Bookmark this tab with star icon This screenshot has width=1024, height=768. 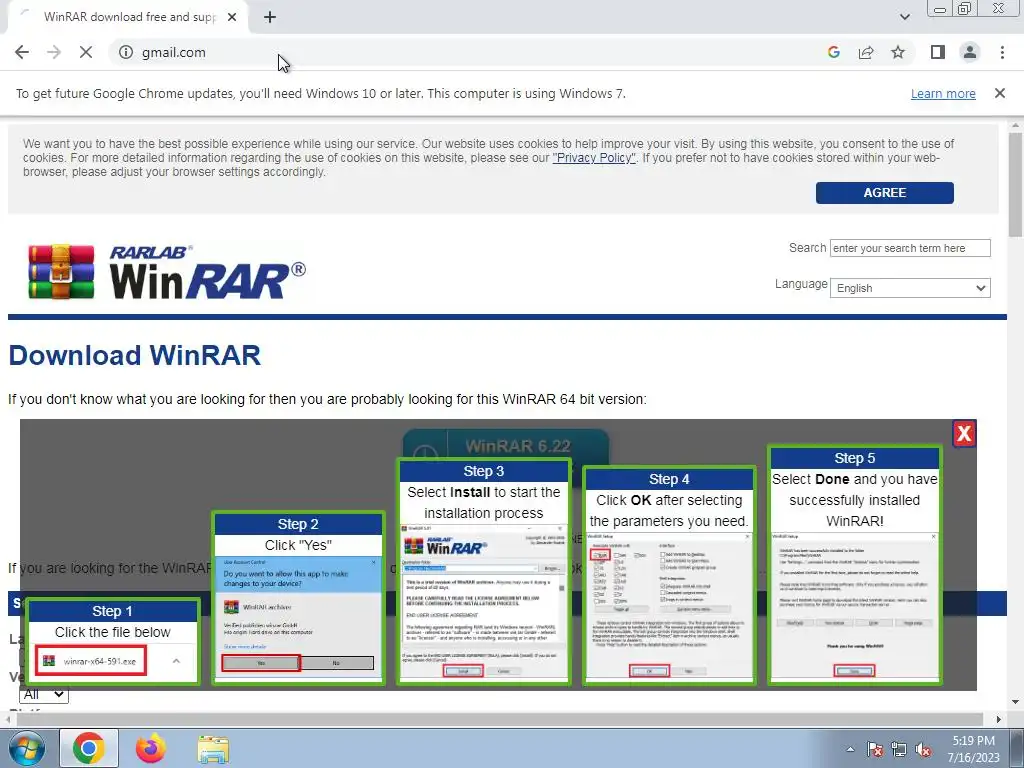coord(898,52)
